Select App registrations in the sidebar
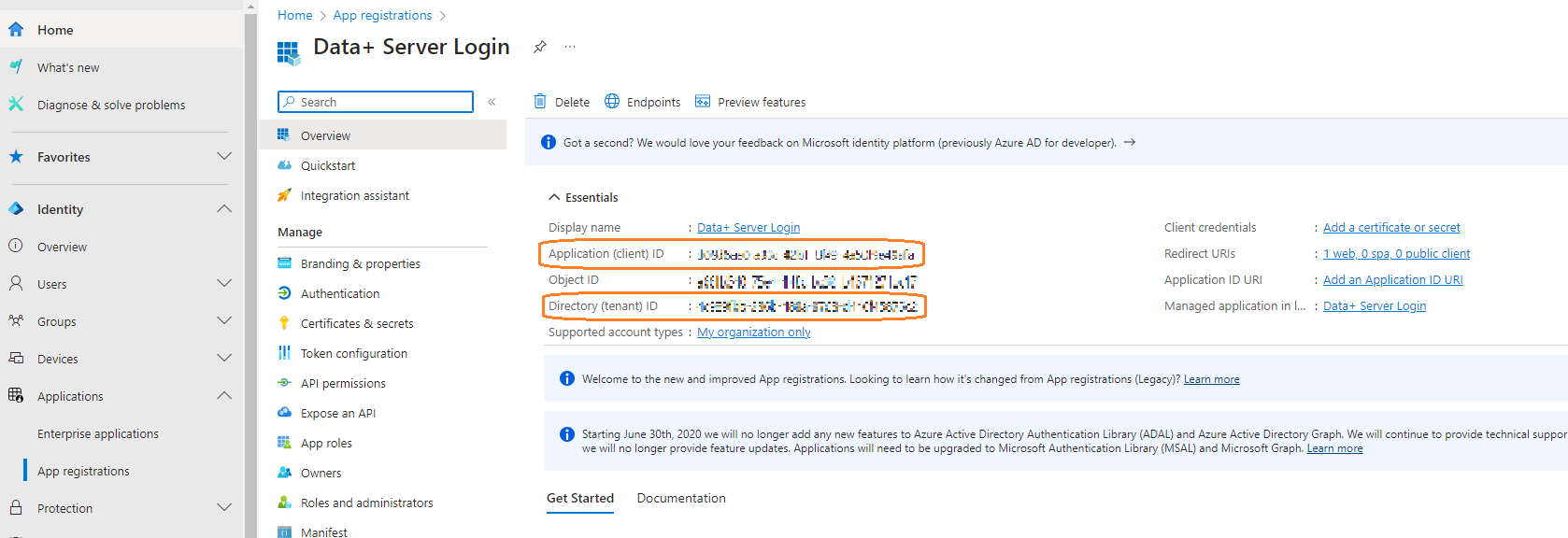 83,471
